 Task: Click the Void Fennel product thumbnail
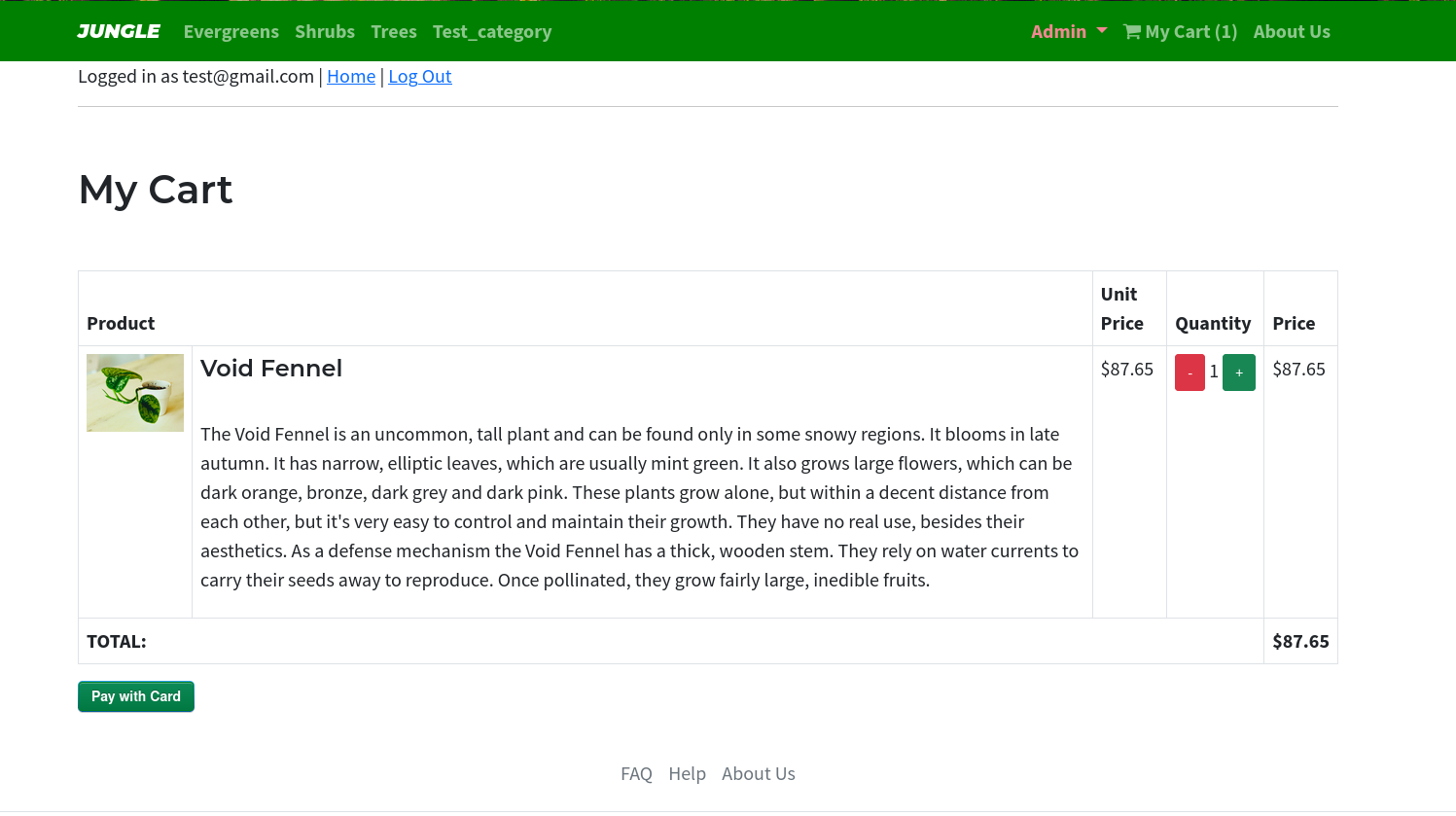[135, 393]
